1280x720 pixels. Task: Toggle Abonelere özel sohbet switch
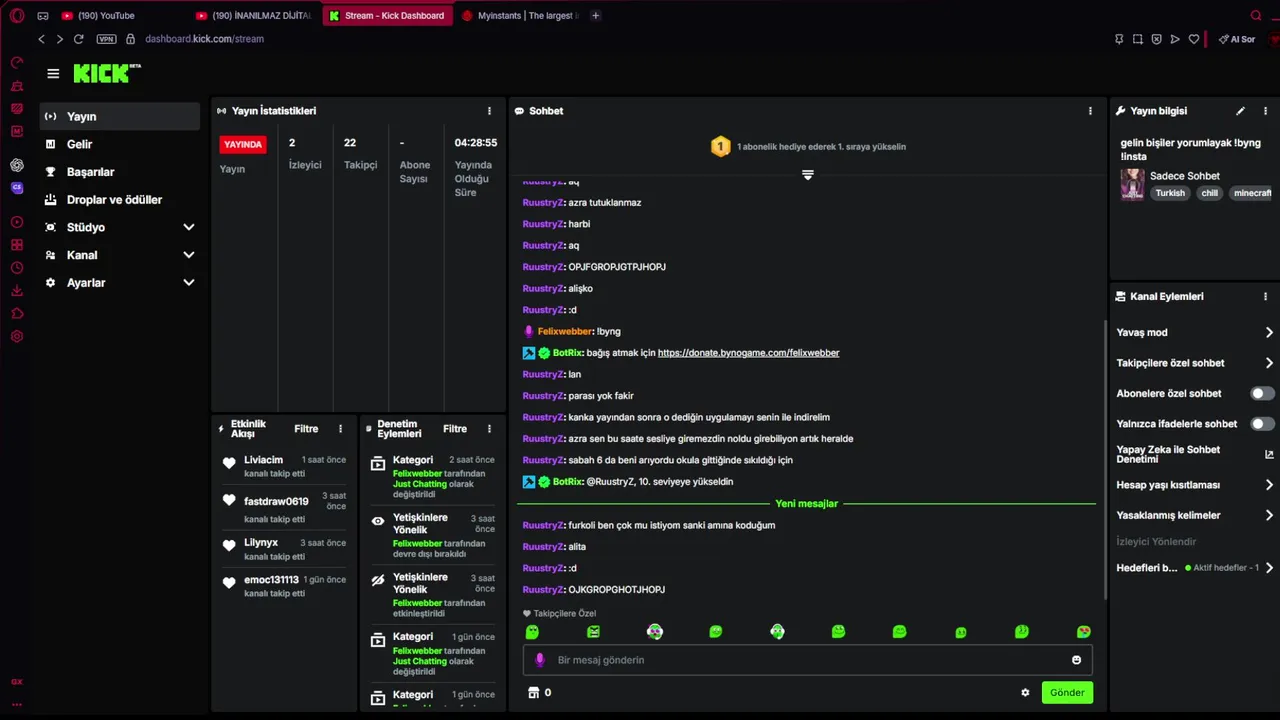1263,393
